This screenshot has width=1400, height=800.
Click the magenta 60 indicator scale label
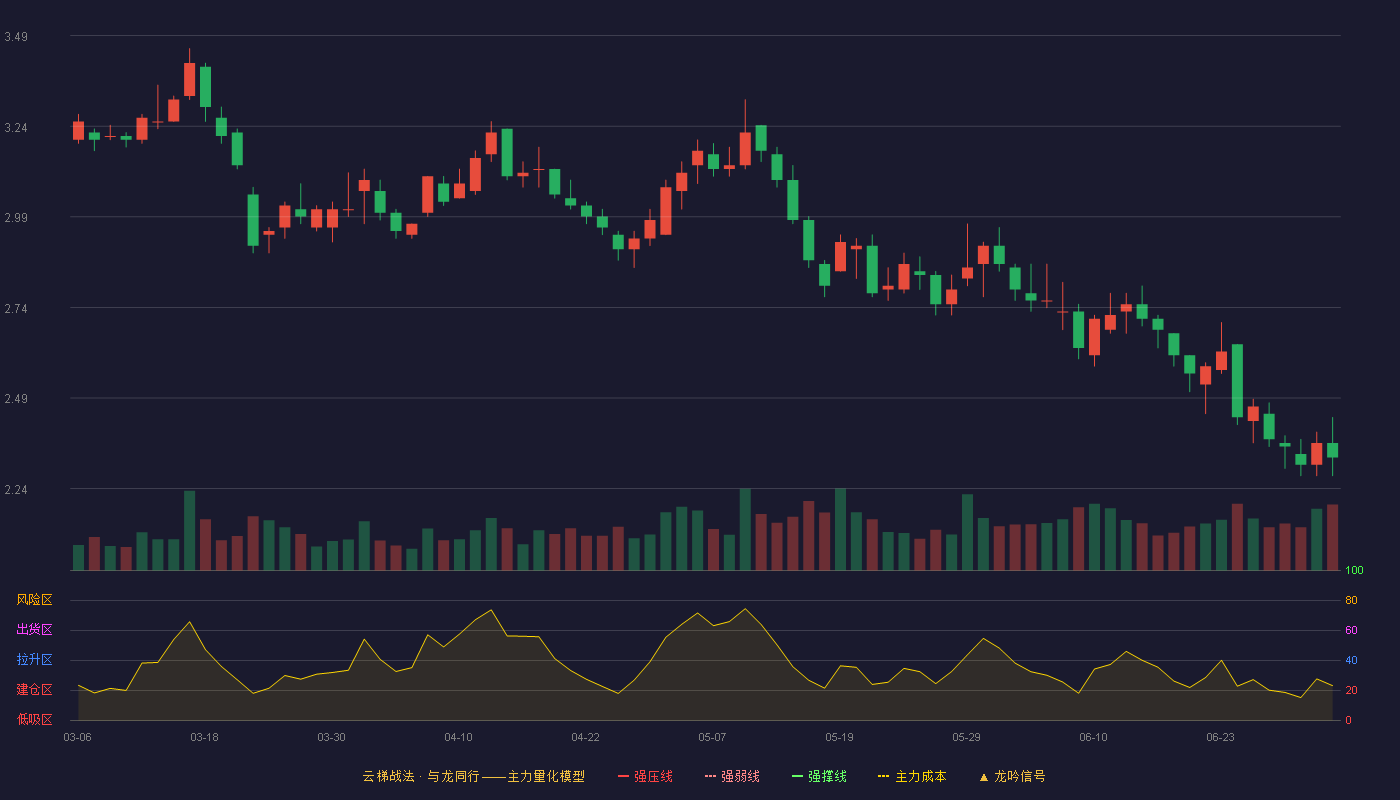[1351, 631]
